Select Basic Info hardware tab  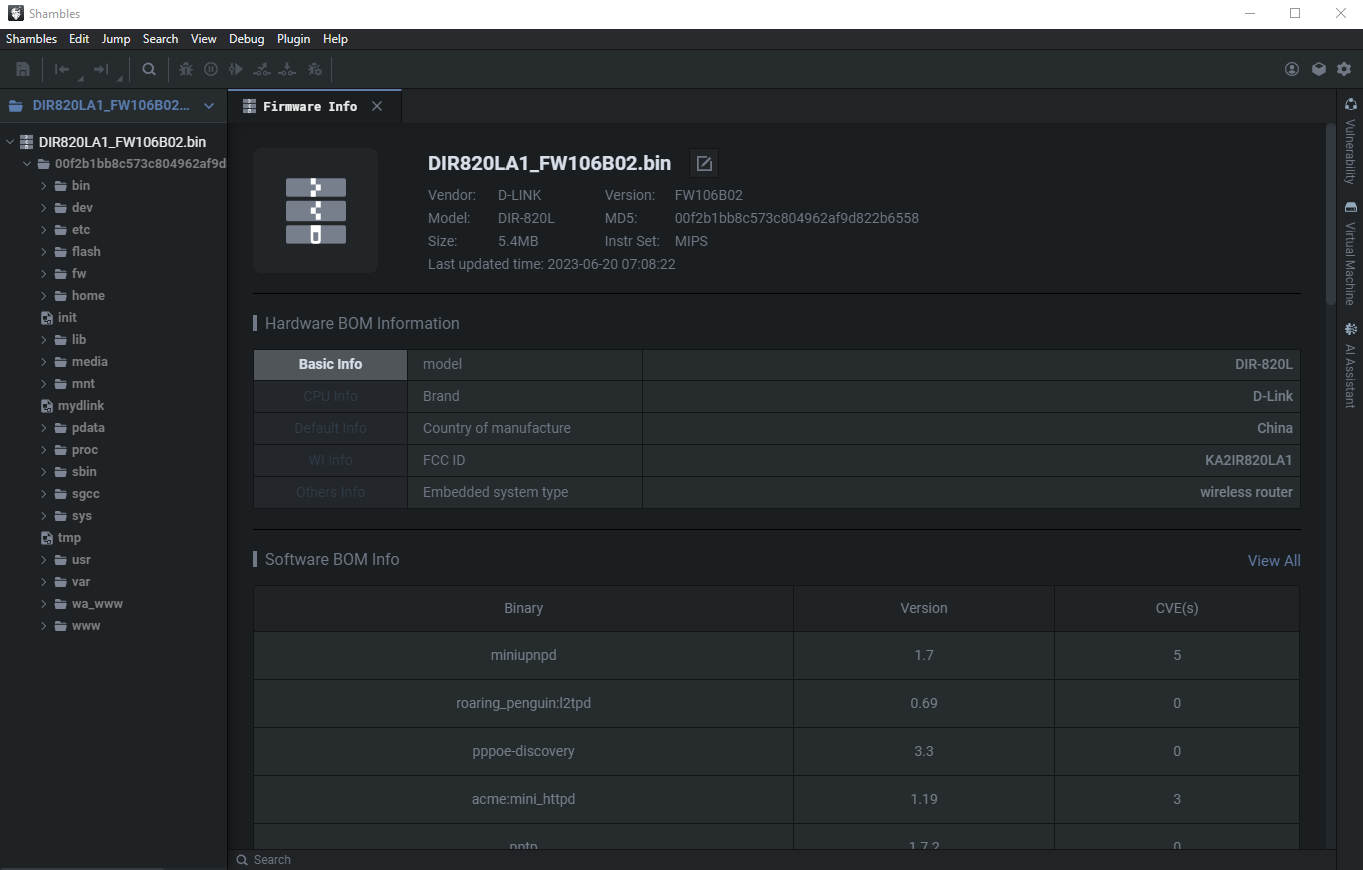330,364
